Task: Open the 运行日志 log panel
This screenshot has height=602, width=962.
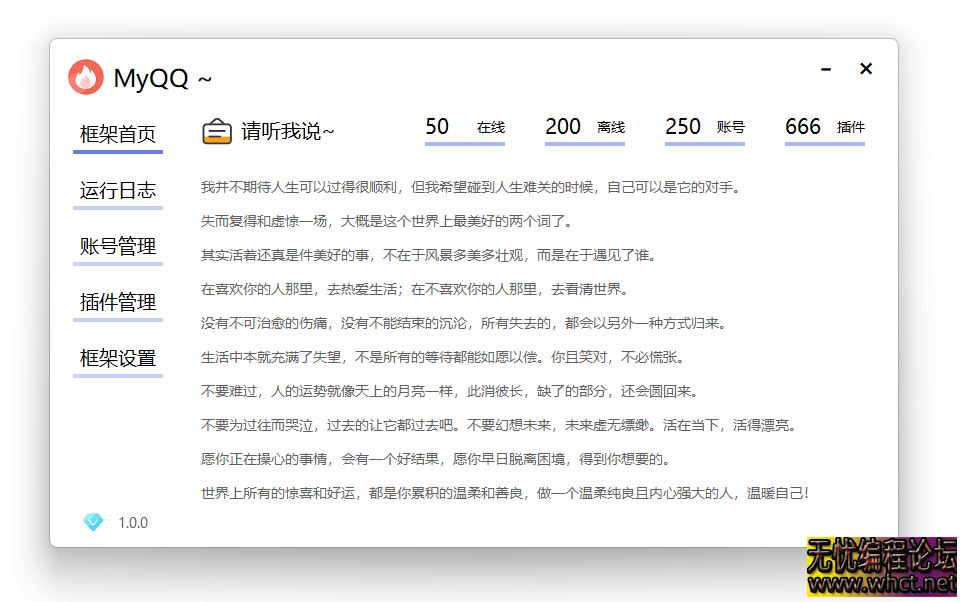Action: 117,189
